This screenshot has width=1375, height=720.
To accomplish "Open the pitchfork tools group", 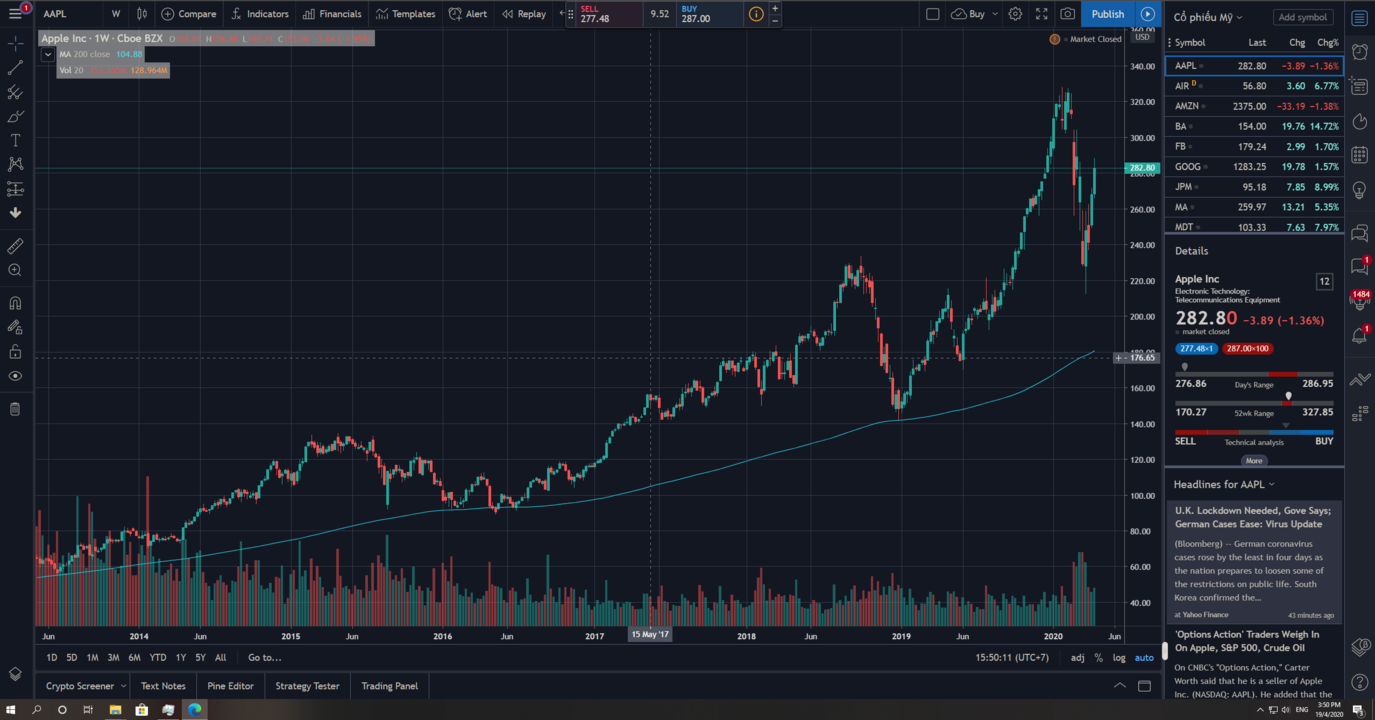I will 15,92.
